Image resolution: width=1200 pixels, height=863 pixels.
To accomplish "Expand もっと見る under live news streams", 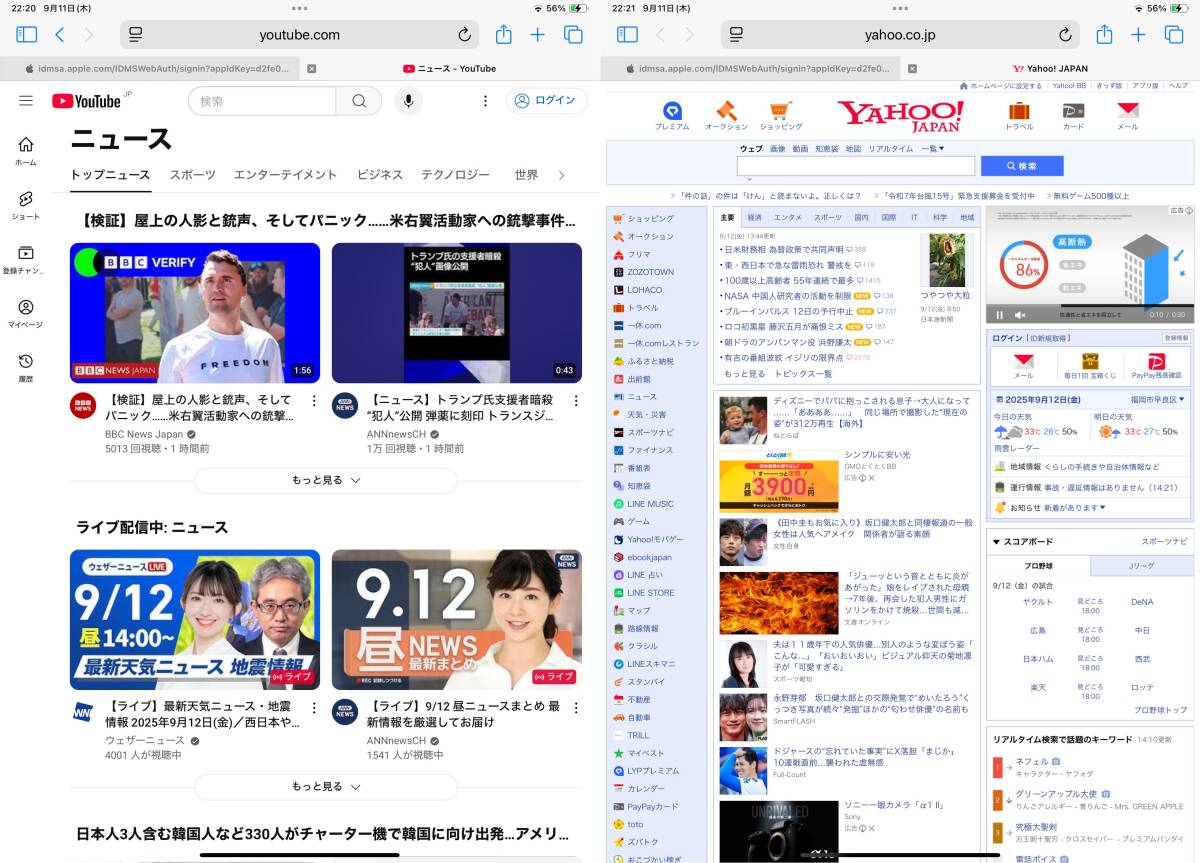I will (325, 786).
